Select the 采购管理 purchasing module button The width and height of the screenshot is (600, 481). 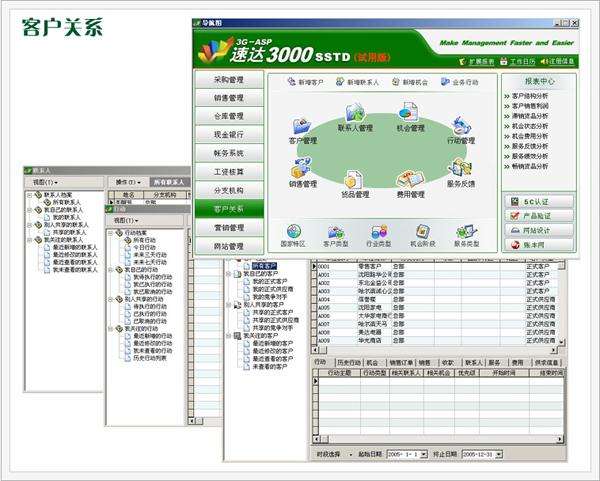[229, 80]
